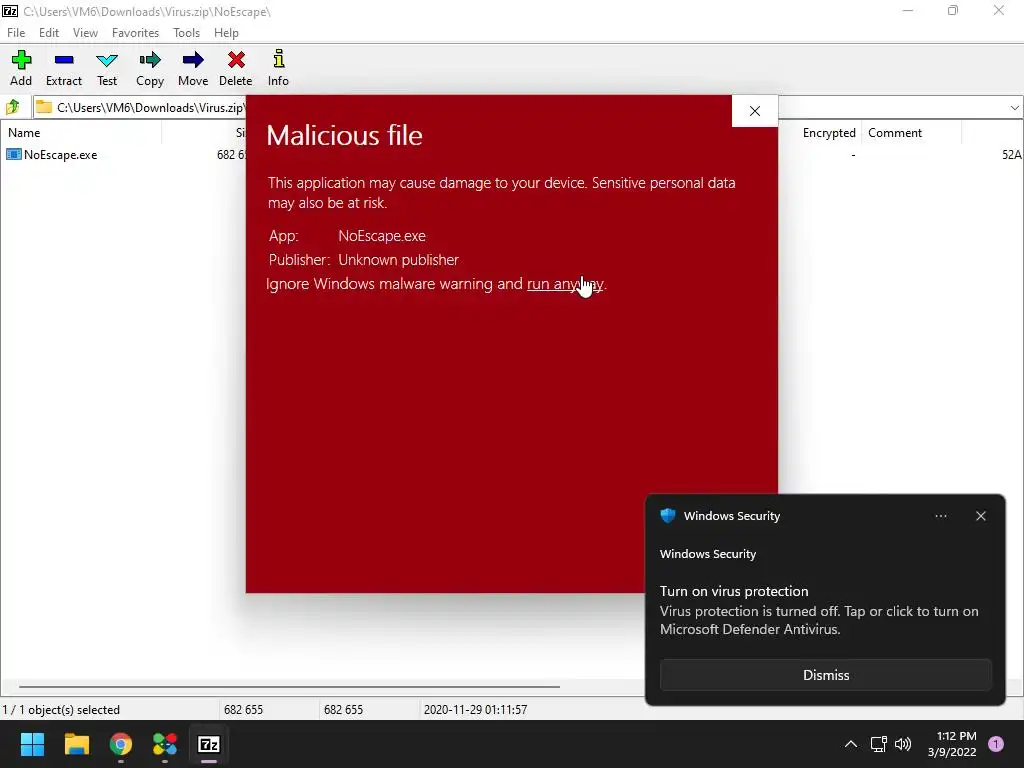The image size is (1024, 768).
Task: Open Google Chrome from the taskbar
Action: 121,744
